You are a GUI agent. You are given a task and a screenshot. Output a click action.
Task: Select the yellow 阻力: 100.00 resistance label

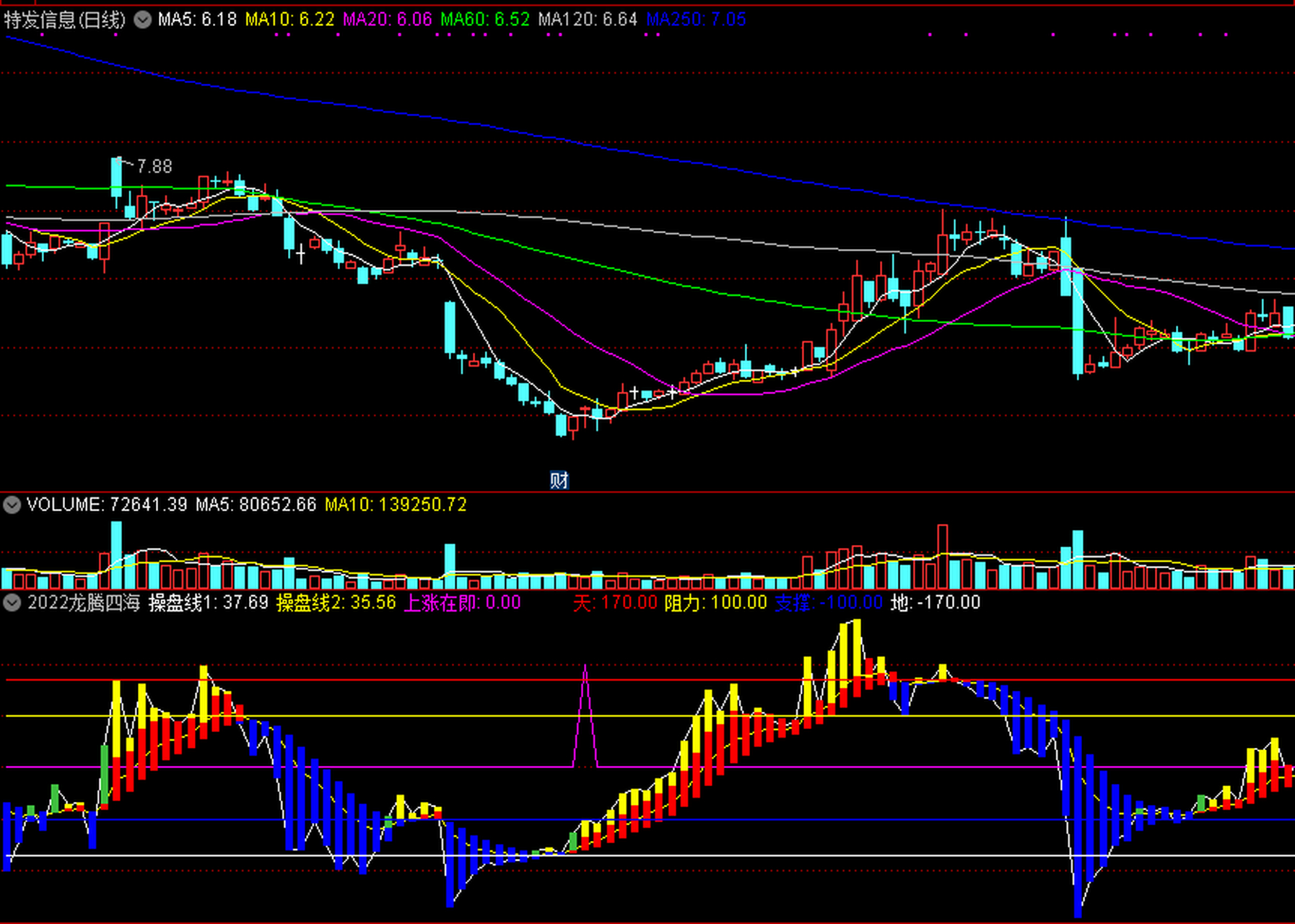[715, 603]
